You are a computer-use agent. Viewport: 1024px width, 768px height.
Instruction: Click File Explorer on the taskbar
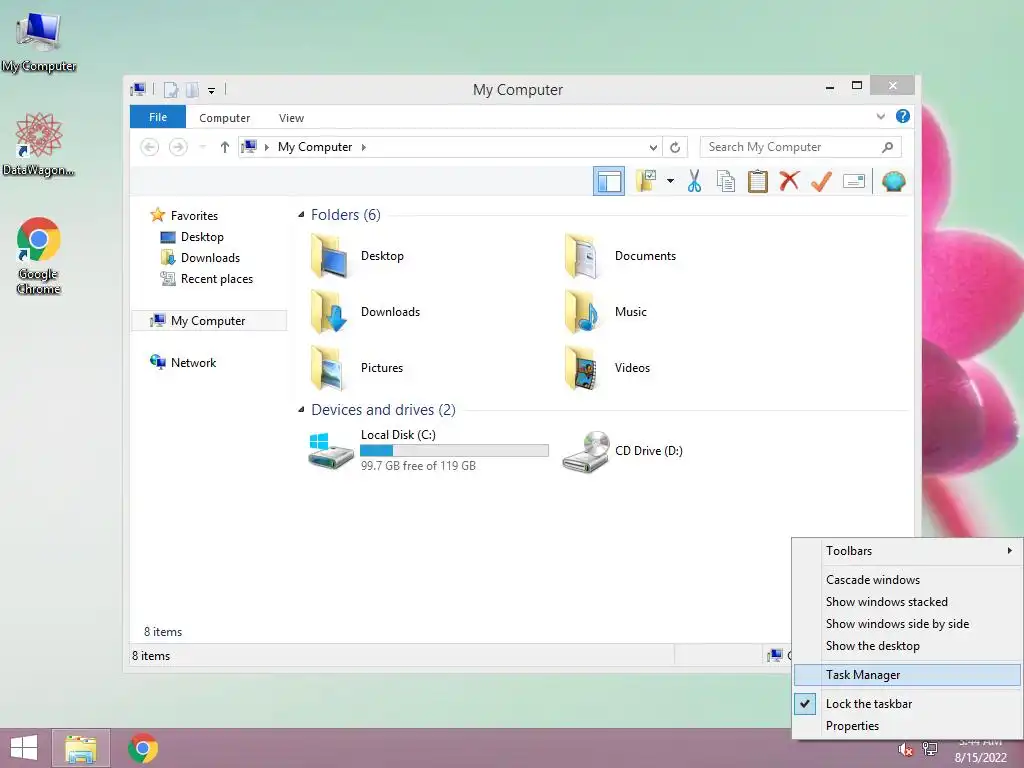(x=81, y=748)
